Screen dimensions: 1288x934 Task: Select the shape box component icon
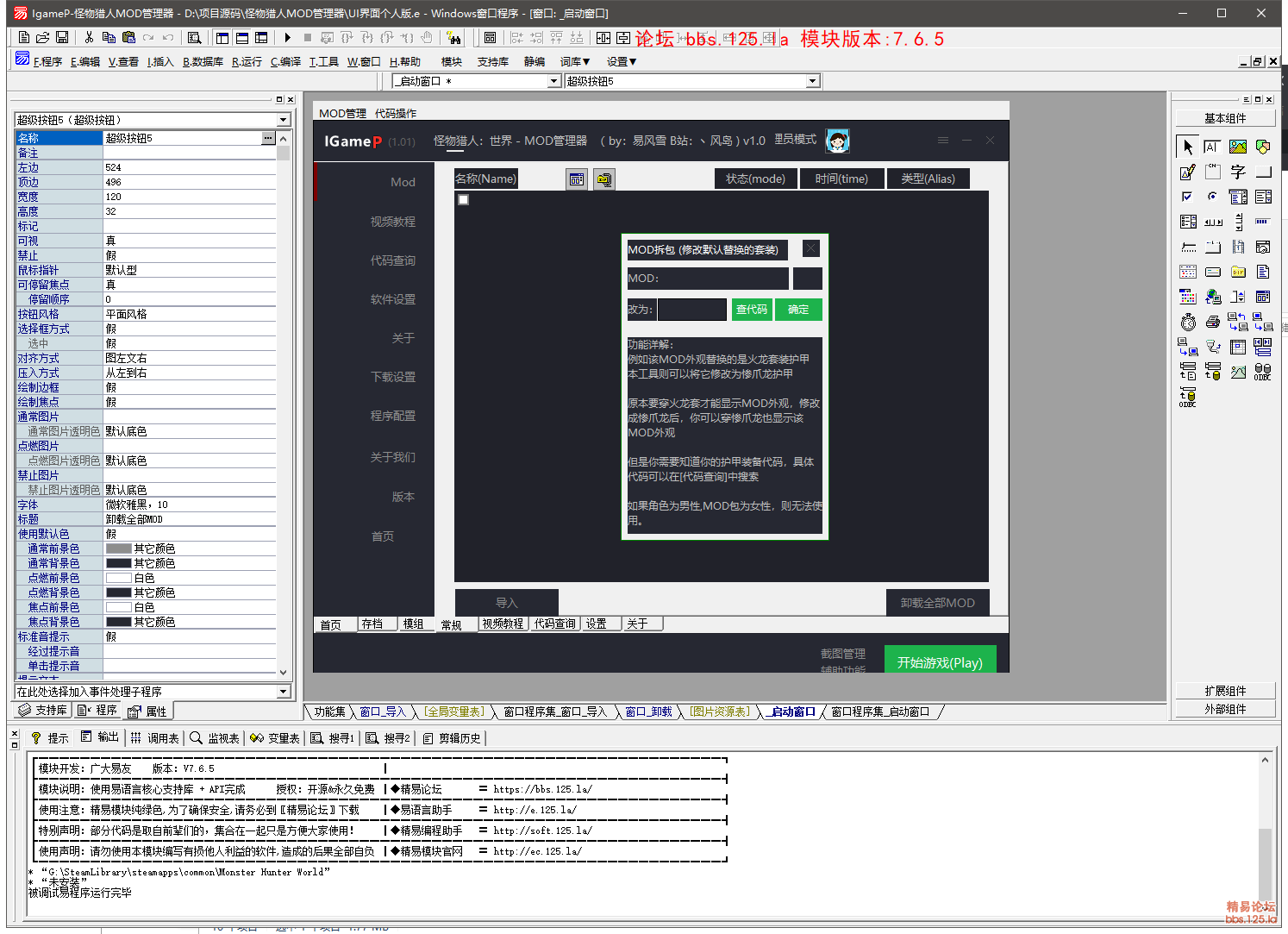pyautogui.click(x=1263, y=147)
